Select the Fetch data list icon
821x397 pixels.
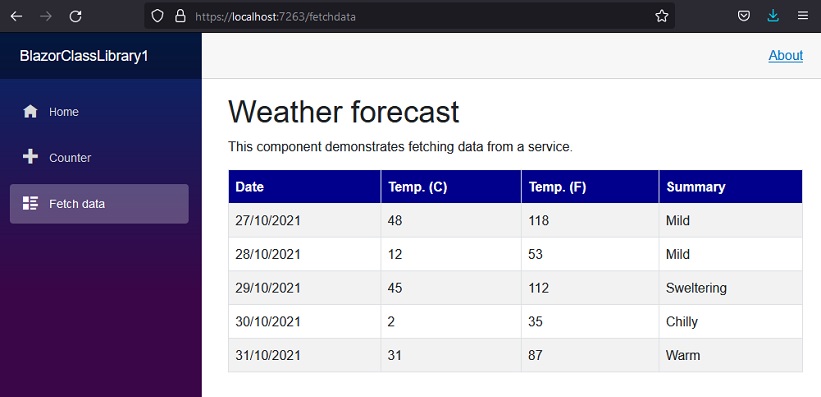pyautogui.click(x=30, y=203)
